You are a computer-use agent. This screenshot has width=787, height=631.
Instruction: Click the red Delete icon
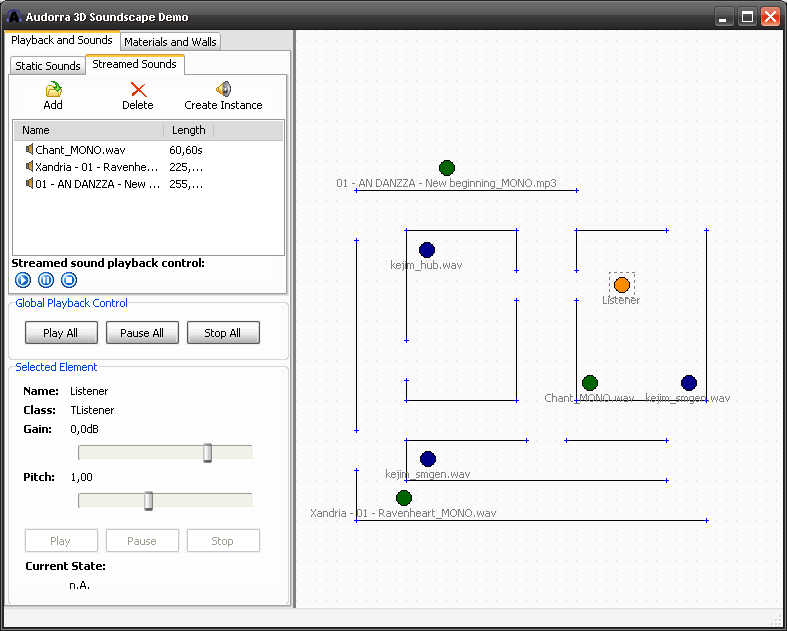(138, 90)
